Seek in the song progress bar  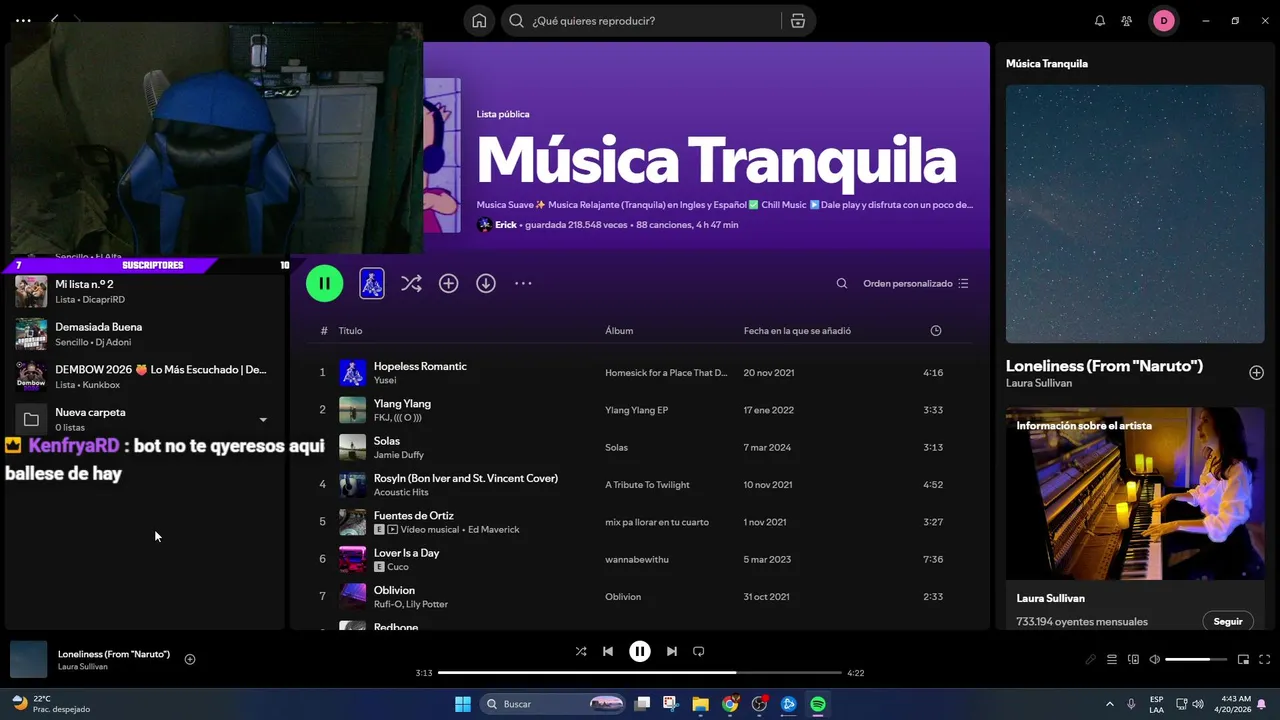pyautogui.click(x=640, y=673)
